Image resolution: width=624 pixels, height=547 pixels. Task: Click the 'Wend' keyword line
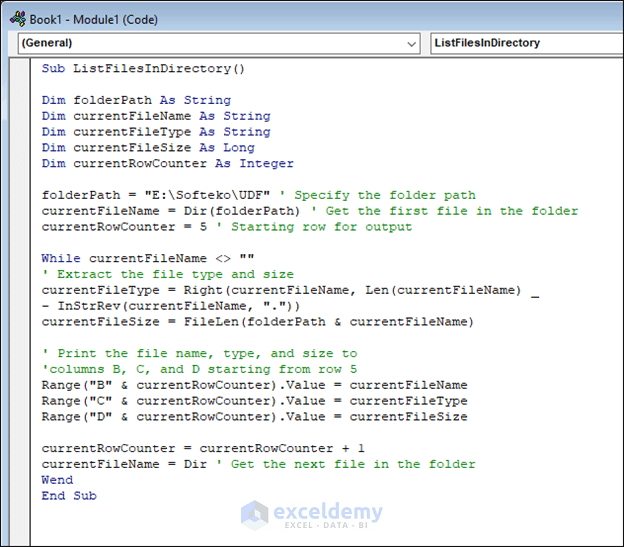57,480
